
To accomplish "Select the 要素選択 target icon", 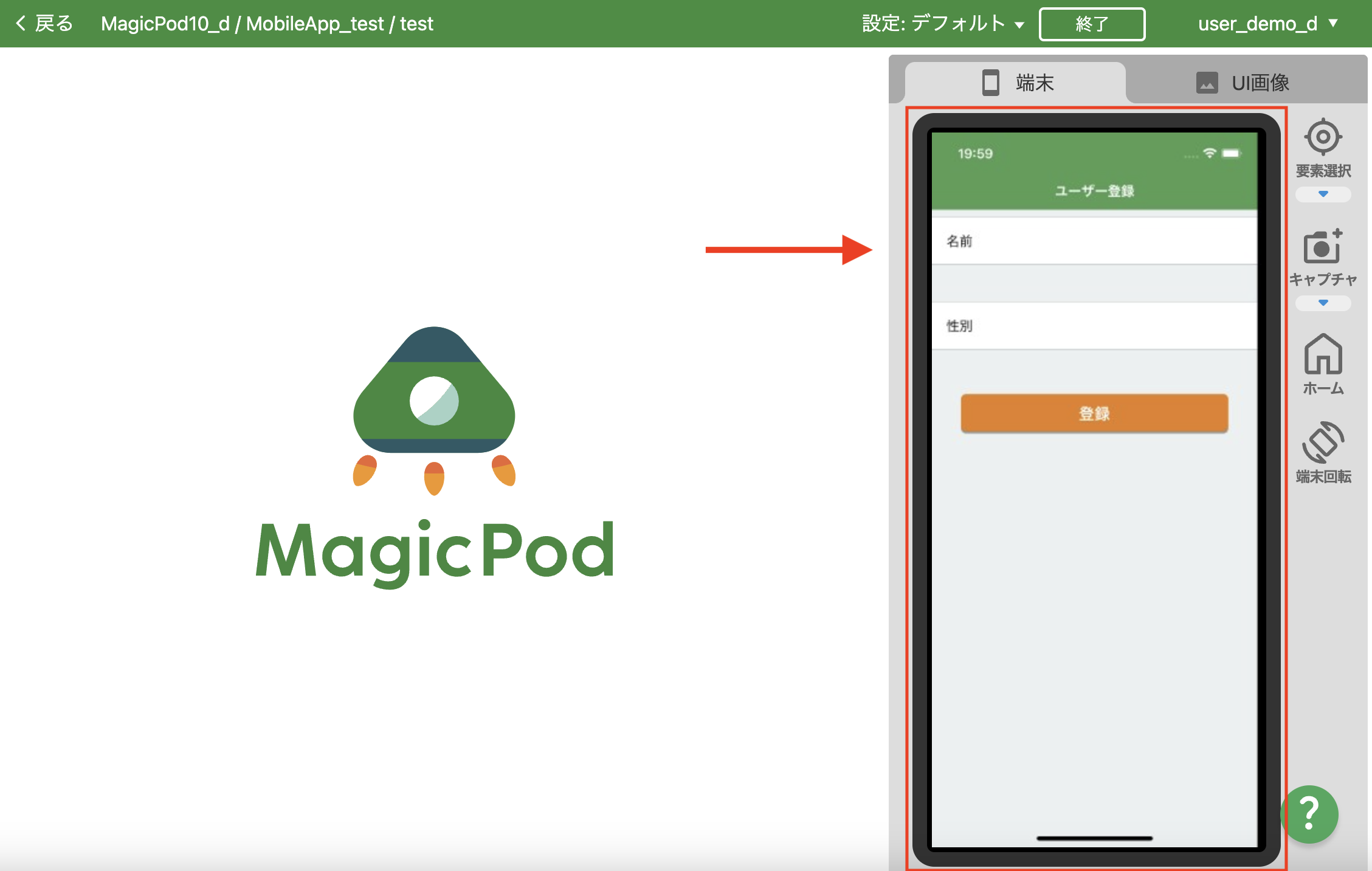I will 1323,137.
